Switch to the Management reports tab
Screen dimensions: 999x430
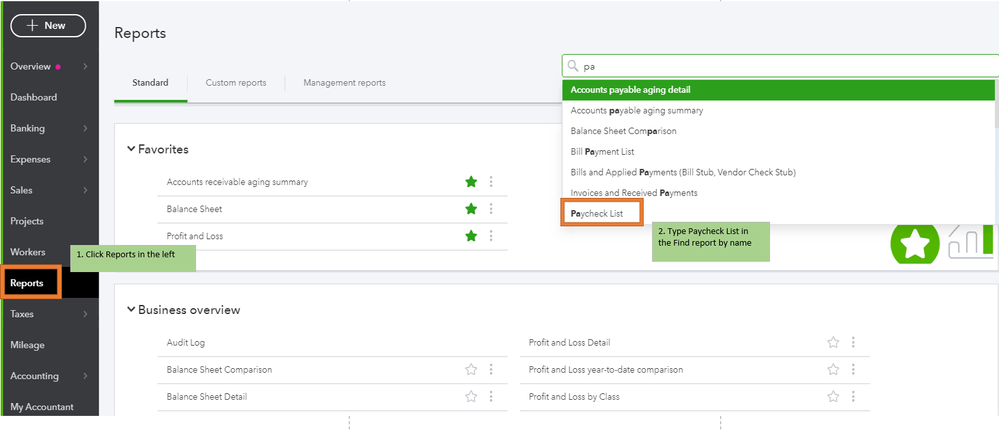344,83
